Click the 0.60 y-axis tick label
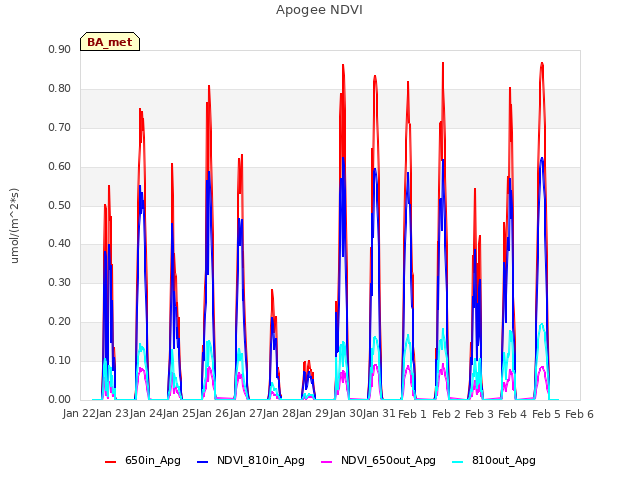Image resolution: width=640 pixels, height=480 pixels. [x=60, y=167]
